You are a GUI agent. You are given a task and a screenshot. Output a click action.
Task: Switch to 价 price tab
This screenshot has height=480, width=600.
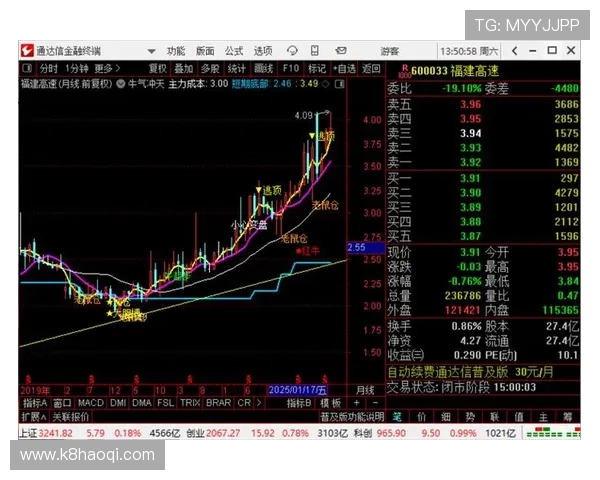click(421, 417)
